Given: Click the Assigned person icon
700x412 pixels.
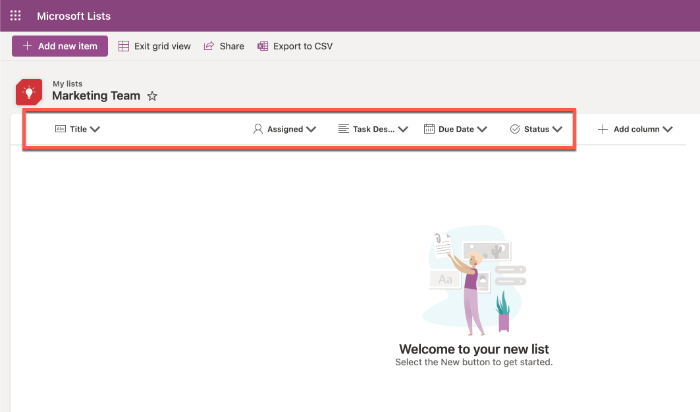Looking at the screenshot, I should pos(258,129).
